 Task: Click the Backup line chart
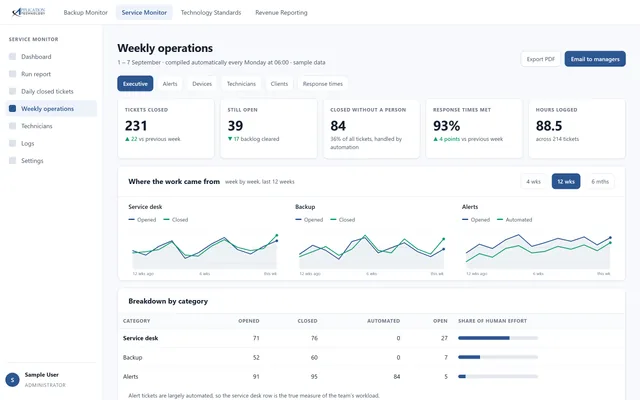(x=372, y=251)
